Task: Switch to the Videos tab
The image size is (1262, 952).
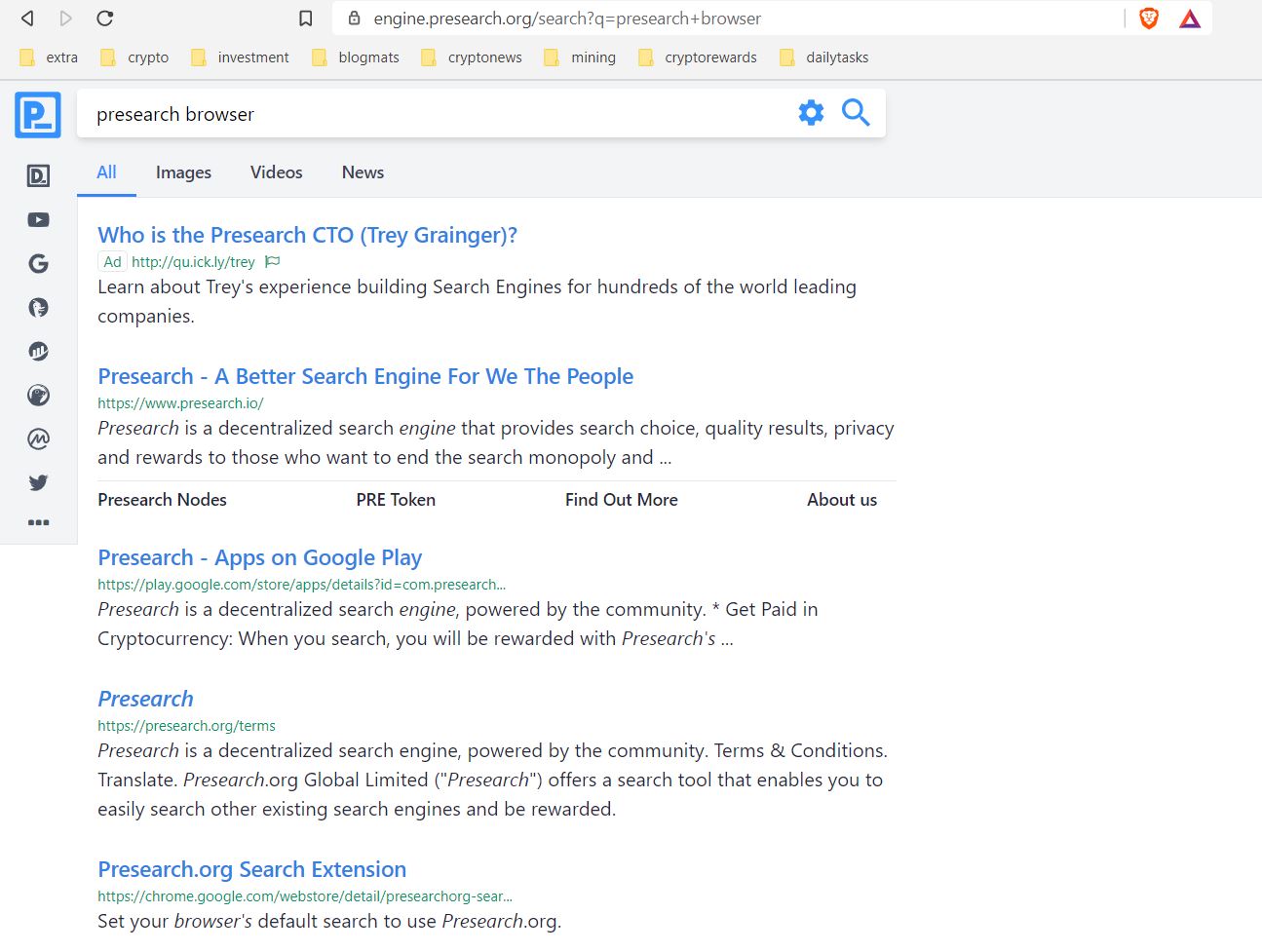Action: click(x=276, y=172)
